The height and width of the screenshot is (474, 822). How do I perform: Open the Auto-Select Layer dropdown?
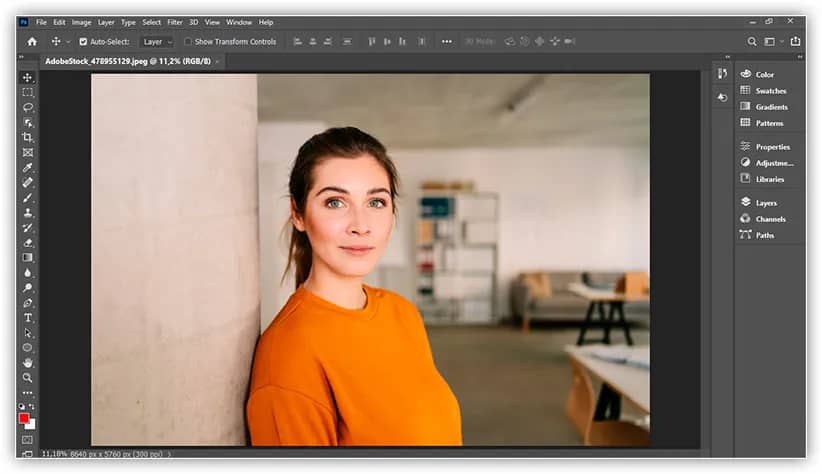(157, 42)
